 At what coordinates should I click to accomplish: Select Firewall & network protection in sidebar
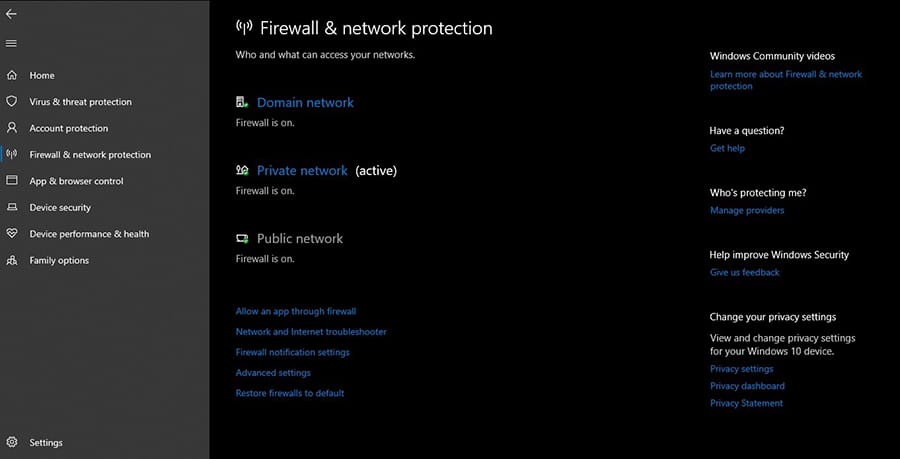(90, 155)
